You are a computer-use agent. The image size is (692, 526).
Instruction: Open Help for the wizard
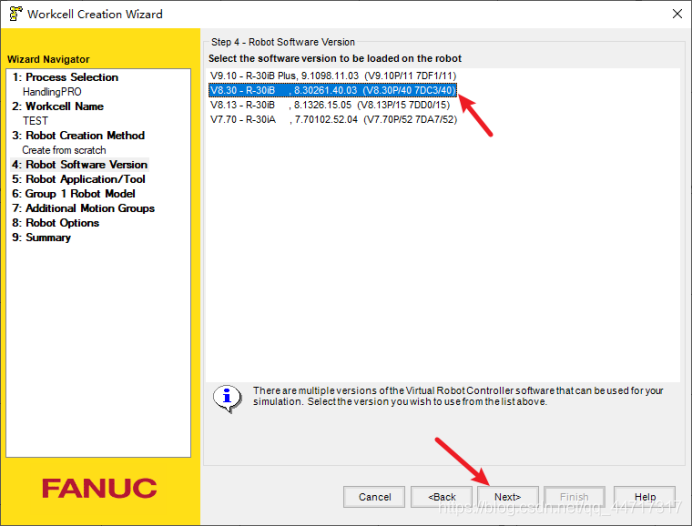tap(645, 497)
